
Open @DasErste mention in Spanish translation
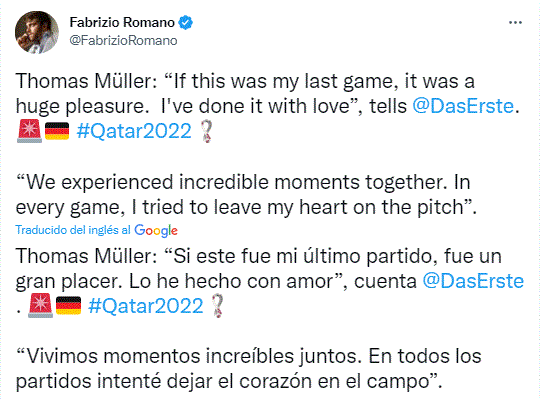473,281
